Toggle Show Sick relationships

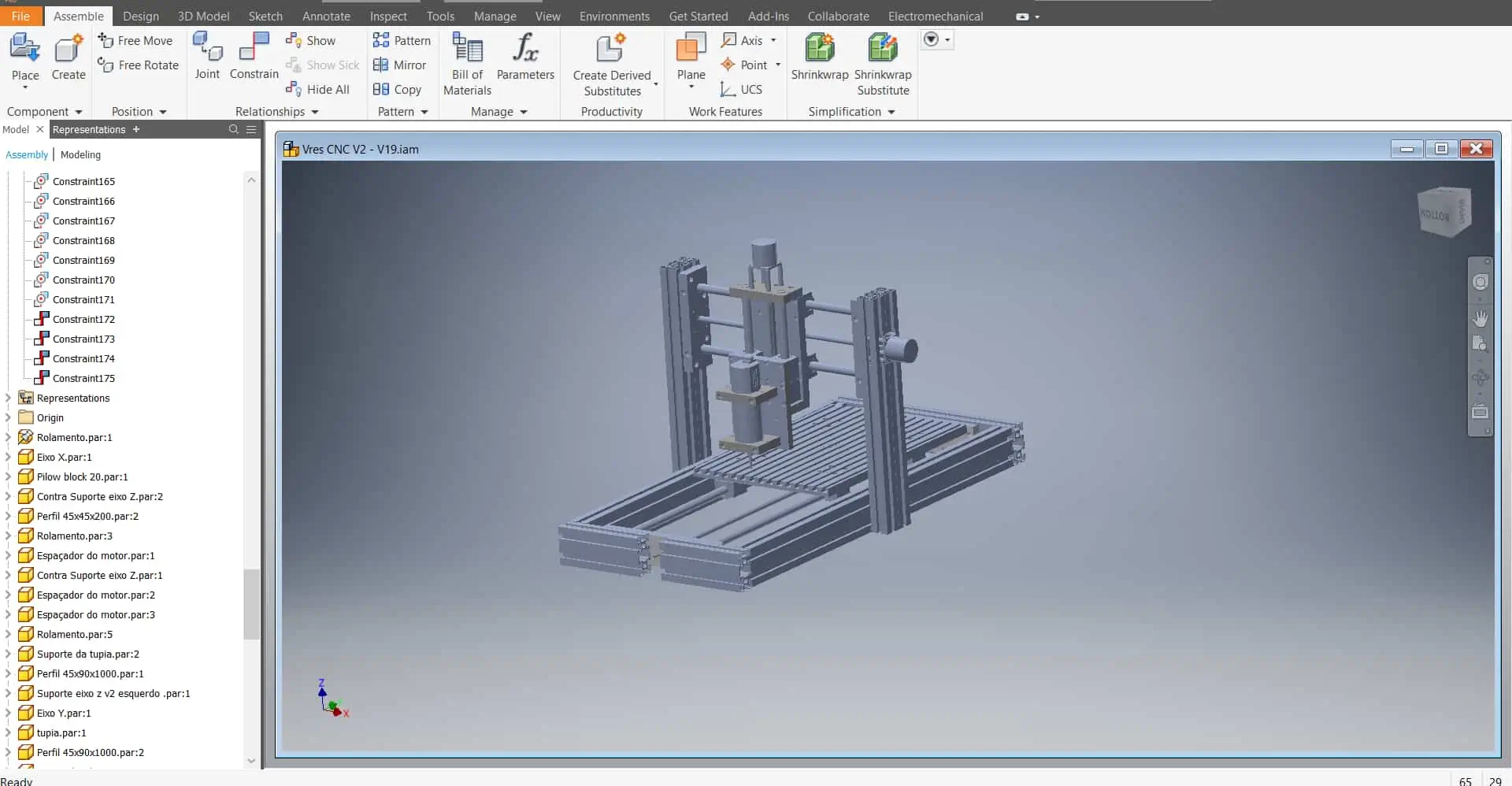pos(324,65)
